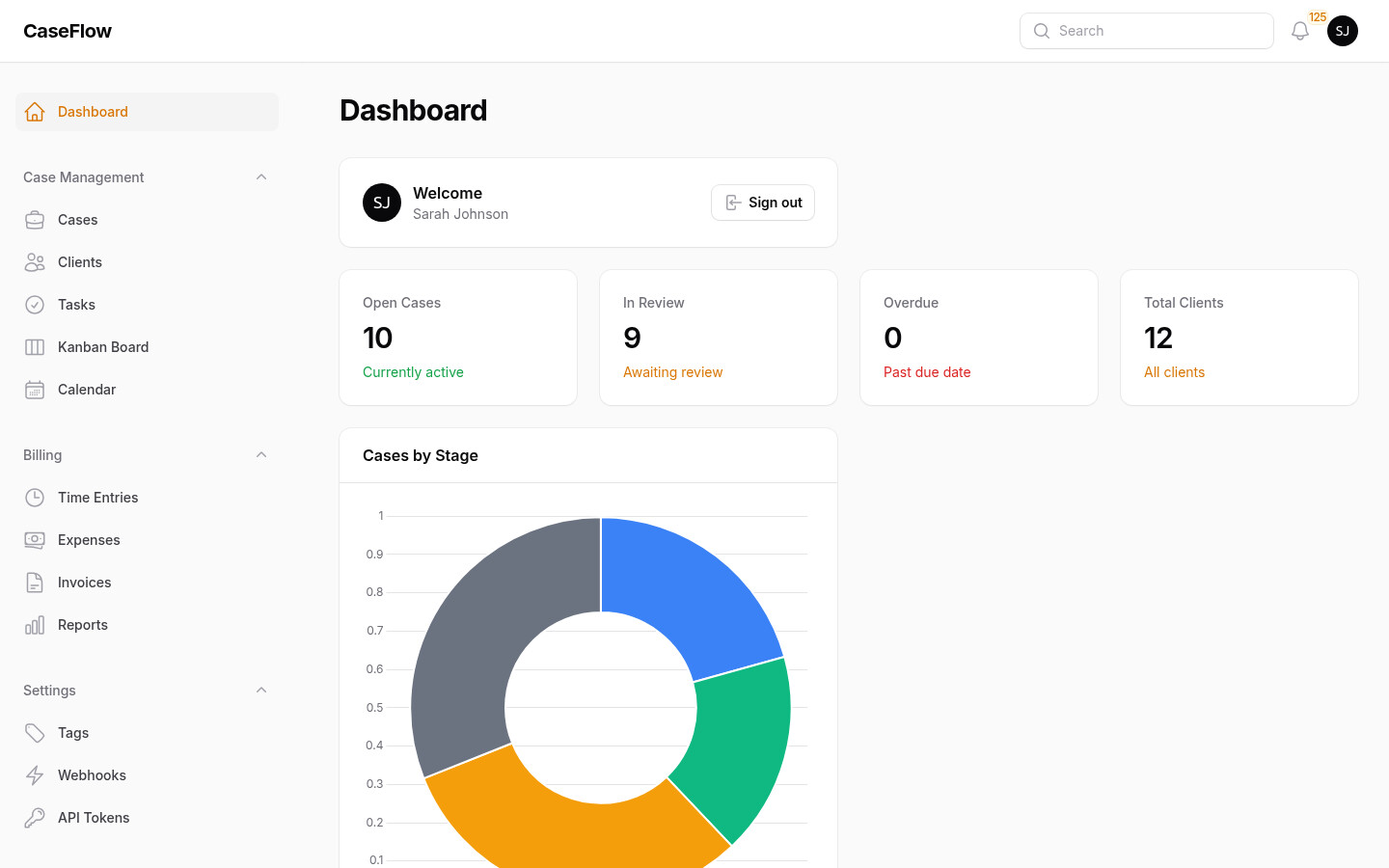Open the search magnifier icon
Screen dimensions: 1389x868
1042,30
